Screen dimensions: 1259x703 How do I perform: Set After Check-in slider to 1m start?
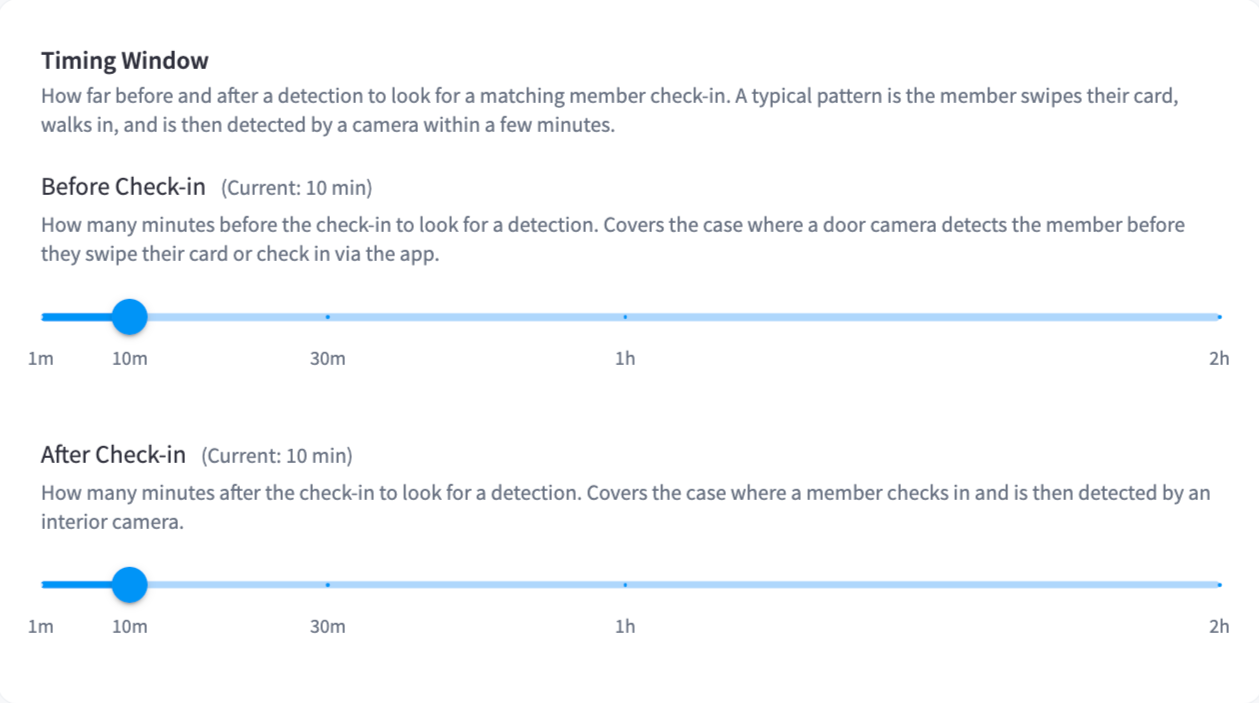tap(42, 585)
